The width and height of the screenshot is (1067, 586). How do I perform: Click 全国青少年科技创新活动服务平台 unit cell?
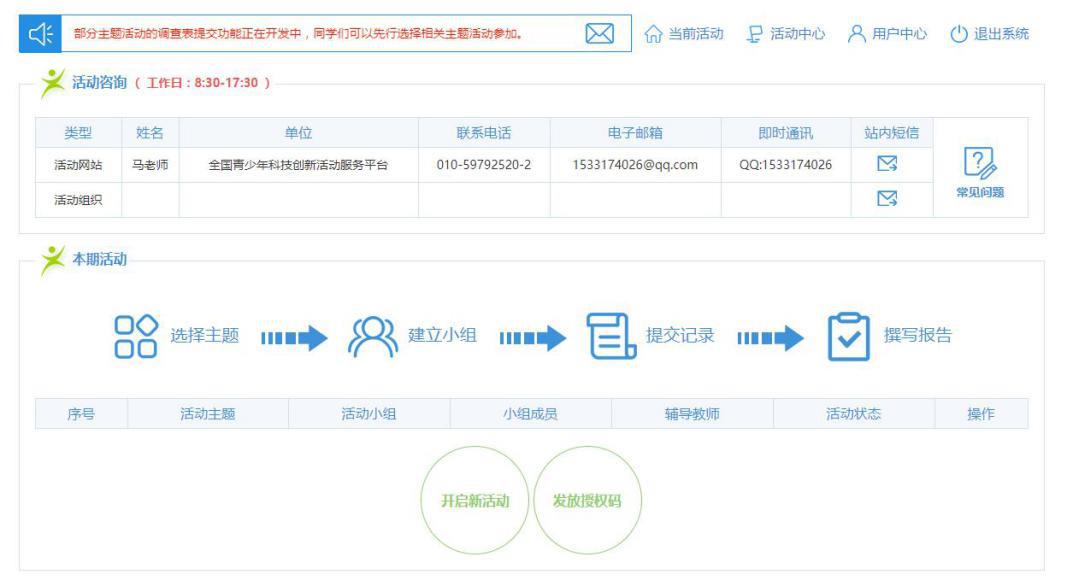[298, 165]
